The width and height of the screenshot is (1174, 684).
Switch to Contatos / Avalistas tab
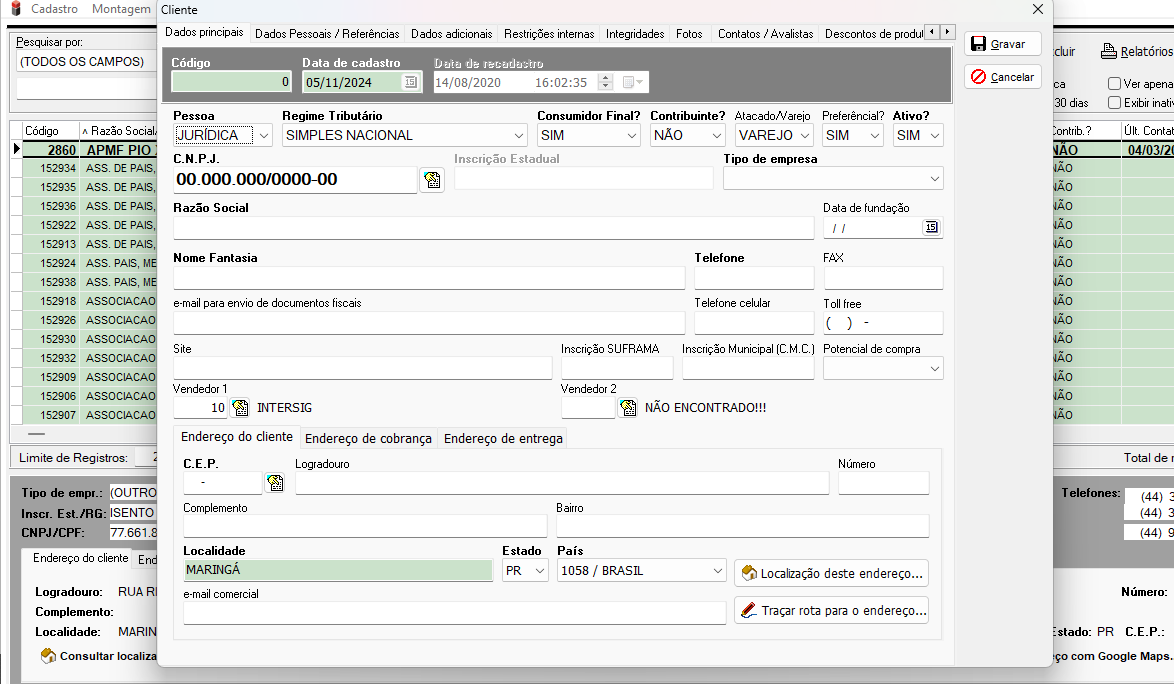pos(765,34)
